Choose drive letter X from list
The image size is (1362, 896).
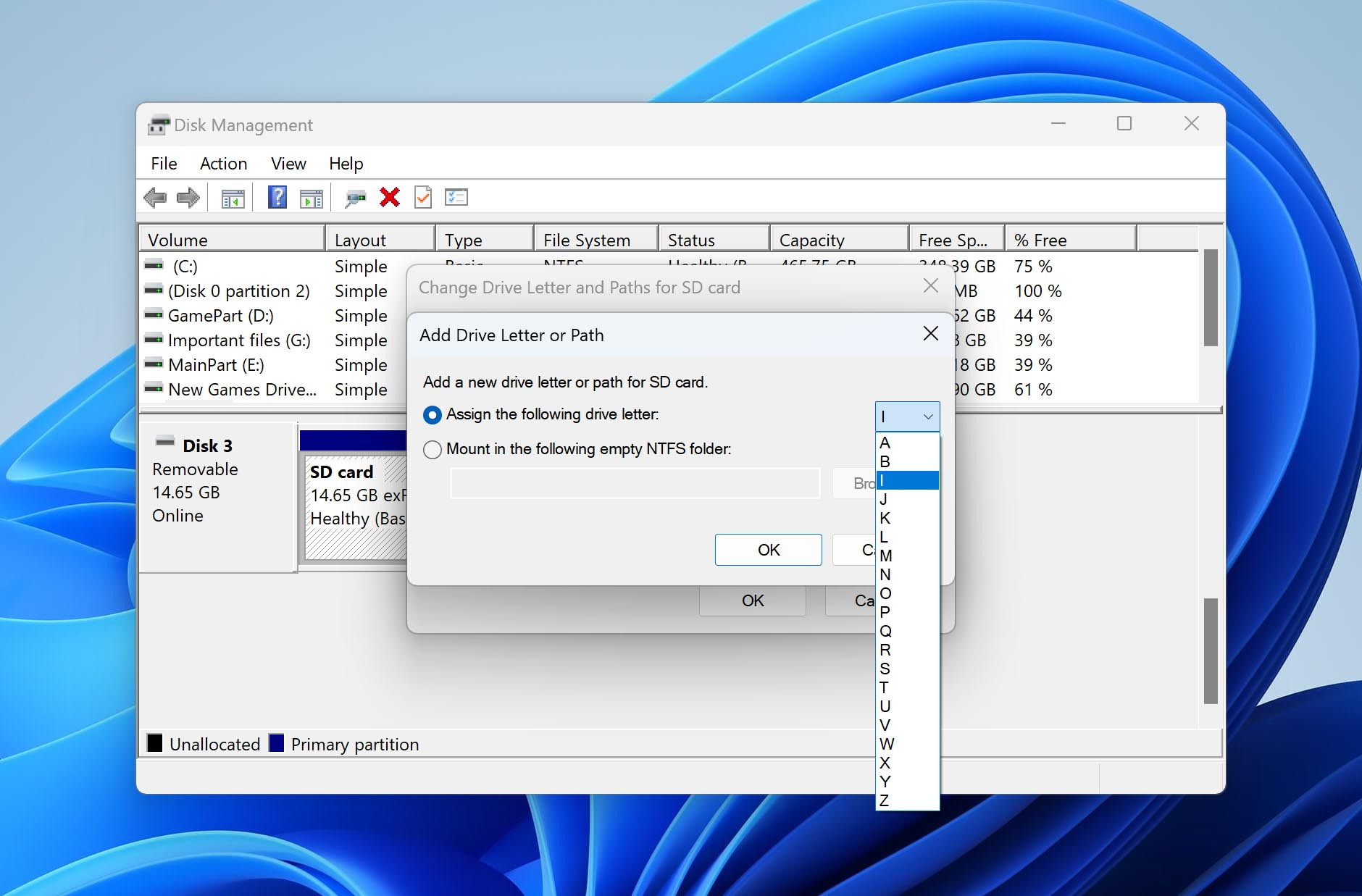(x=907, y=763)
